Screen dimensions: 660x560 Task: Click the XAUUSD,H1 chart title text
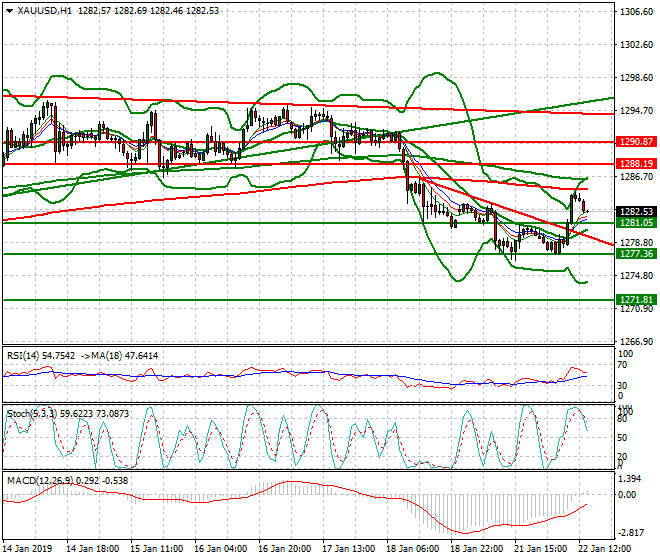(x=45, y=11)
